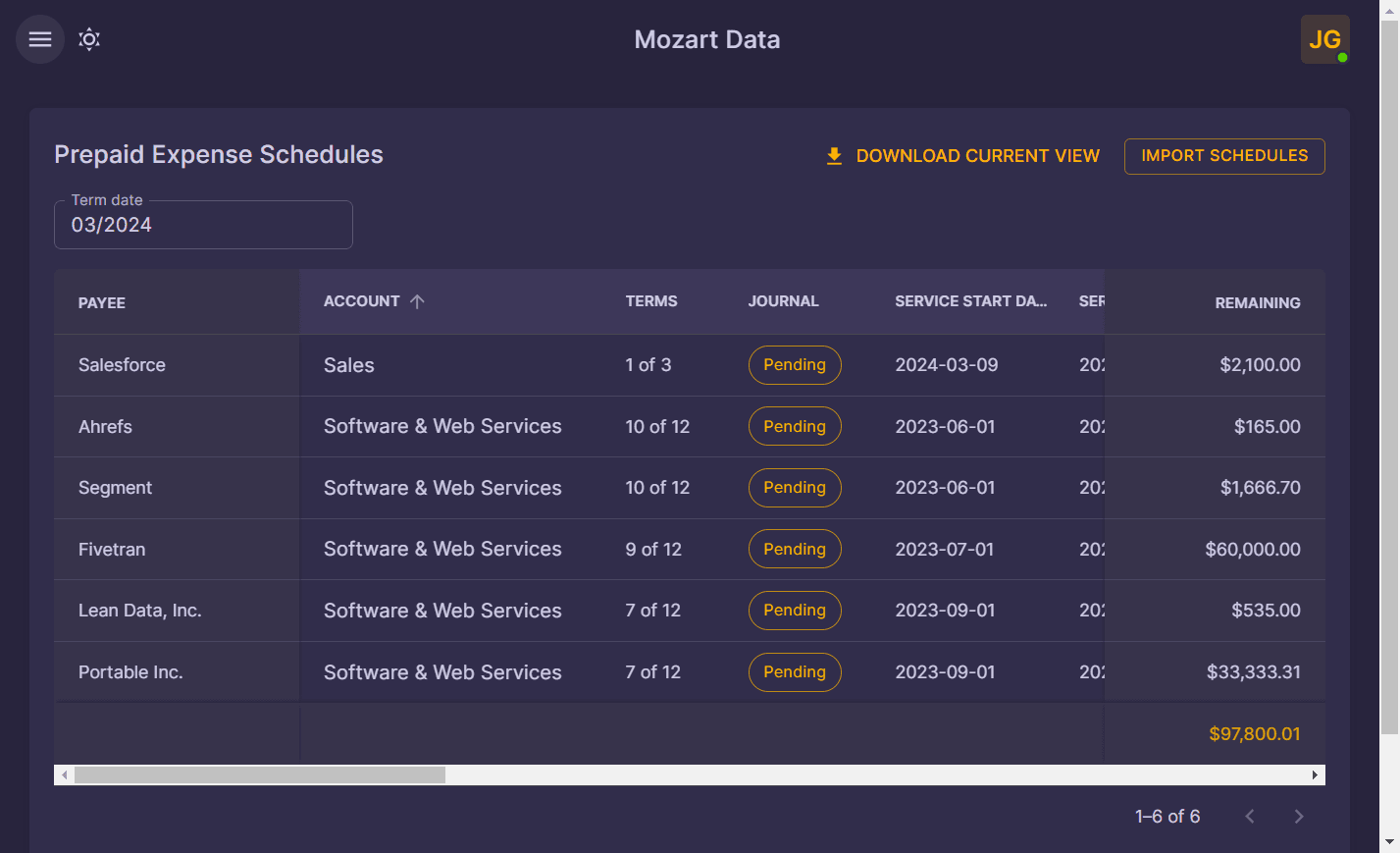Sort the table by the PAYEE column
The image size is (1400, 853).
[101, 301]
